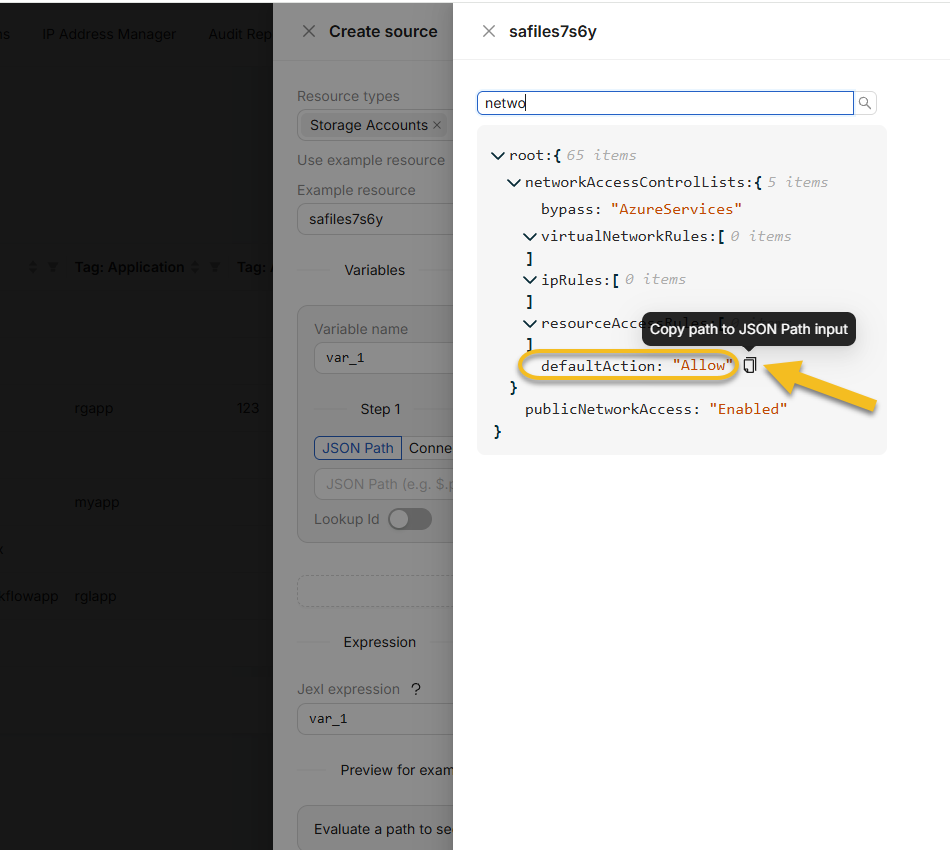This screenshot has height=850, width=950.
Task: Close the safiles7s6y panel
Action: 489,32
